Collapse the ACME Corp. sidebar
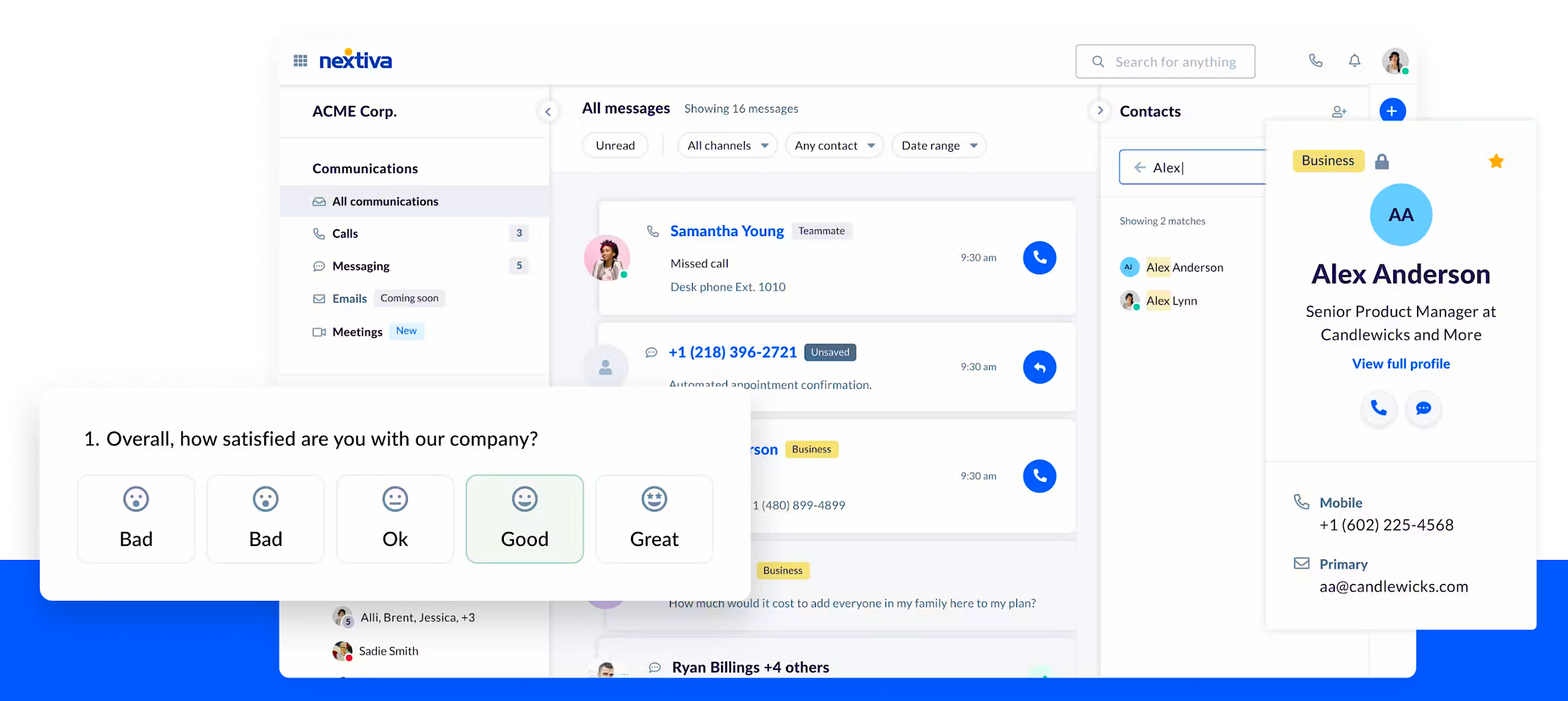The height and width of the screenshot is (701, 1568). (x=548, y=111)
